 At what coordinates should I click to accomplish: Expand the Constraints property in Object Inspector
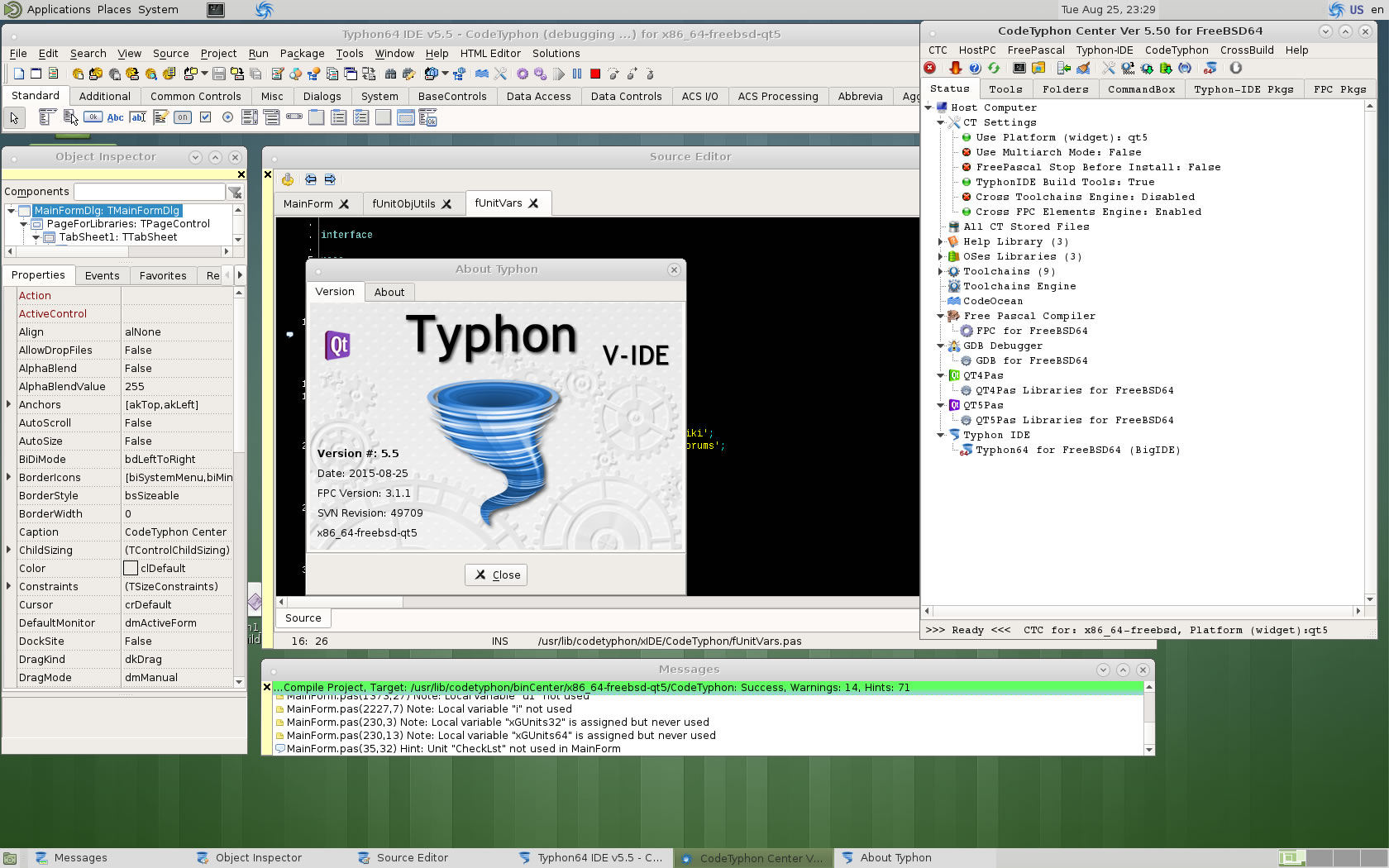click(9, 586)
